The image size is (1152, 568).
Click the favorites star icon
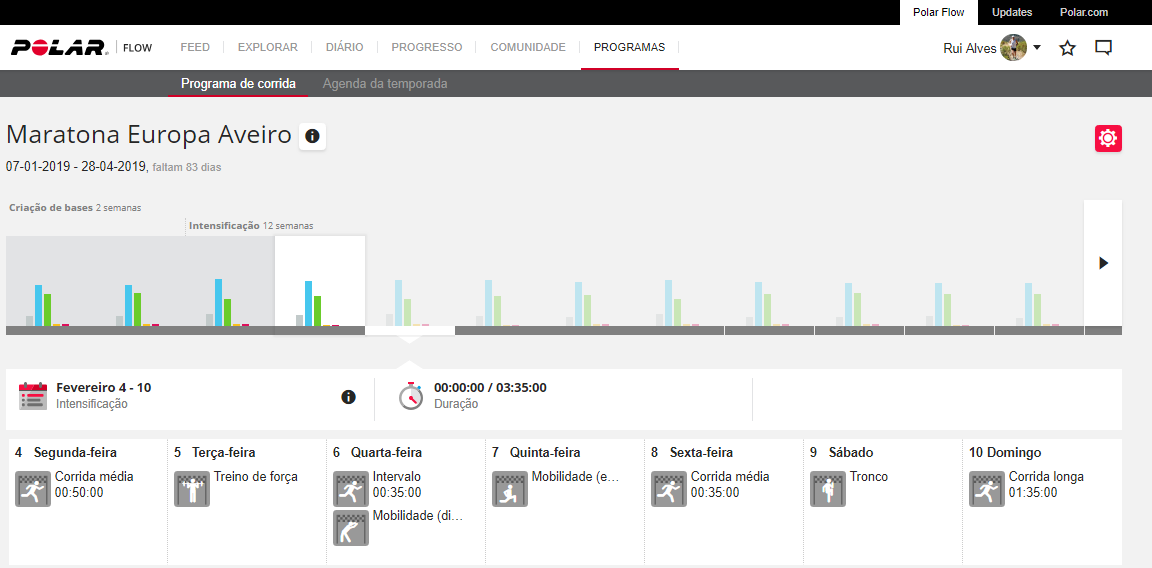pos(1067,48)
